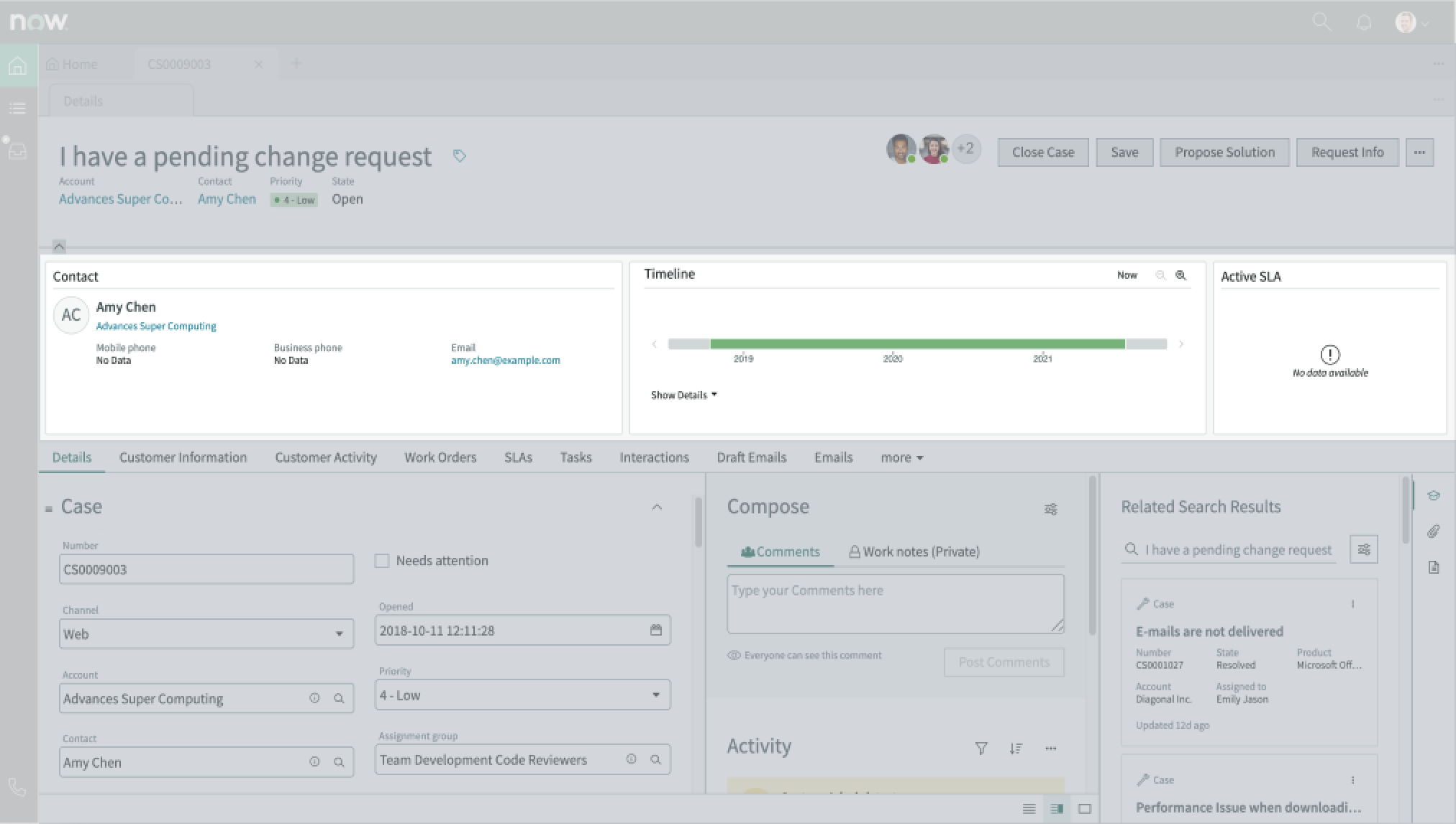Select the sort icon in Activity panel
The height and width of the screenshot is (824, 1456).
1016,748
